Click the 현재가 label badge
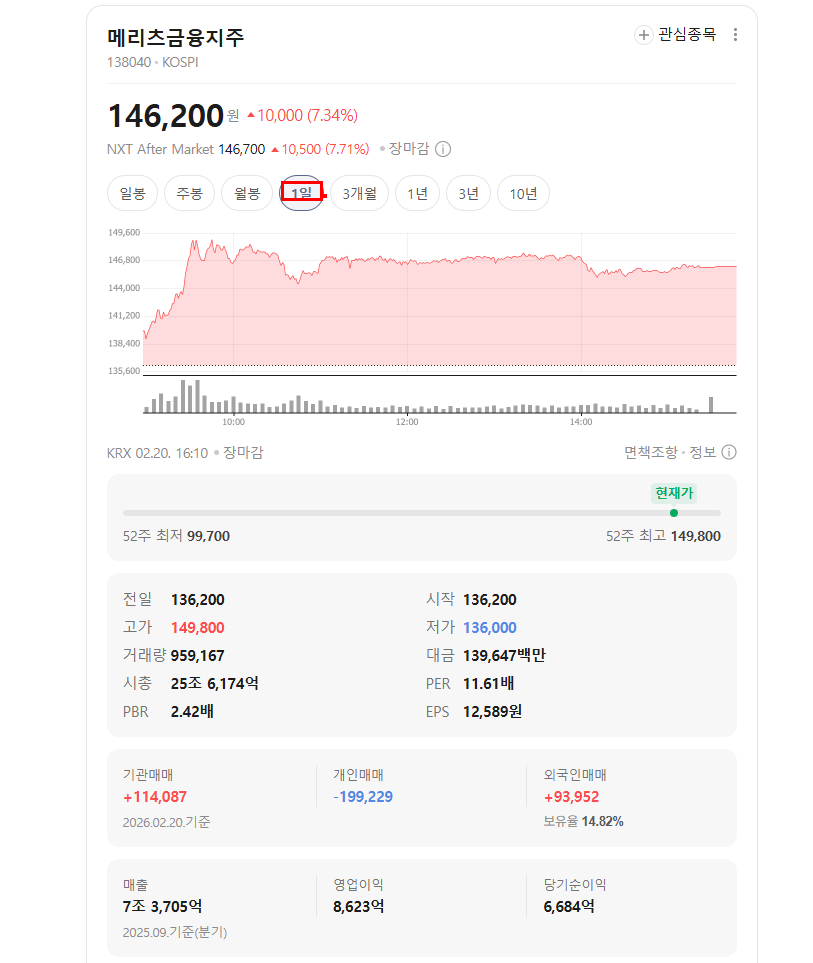Image resolution: width=813 pixels, height=963 pixels. pyautogui.click(x=674, y=493)
